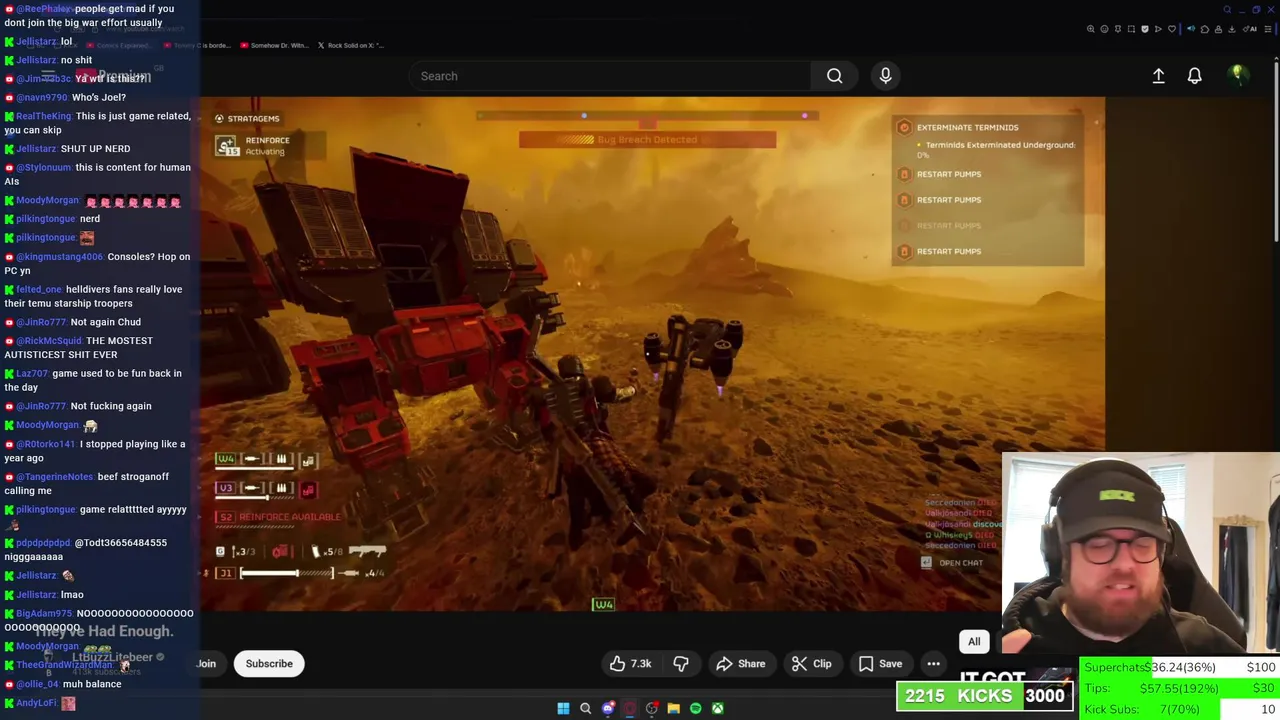Select the All filter chip
The width and height of the screenshot is (1280, 720).
974,642
